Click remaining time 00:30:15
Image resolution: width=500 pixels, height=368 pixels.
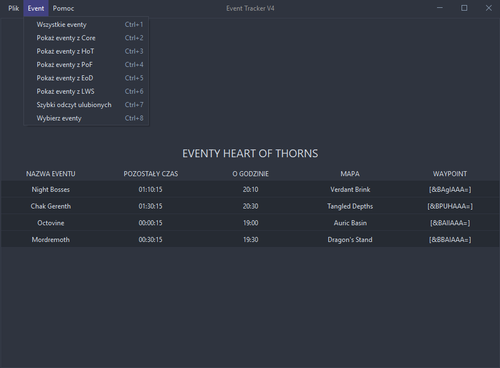(x=150, y=240)
